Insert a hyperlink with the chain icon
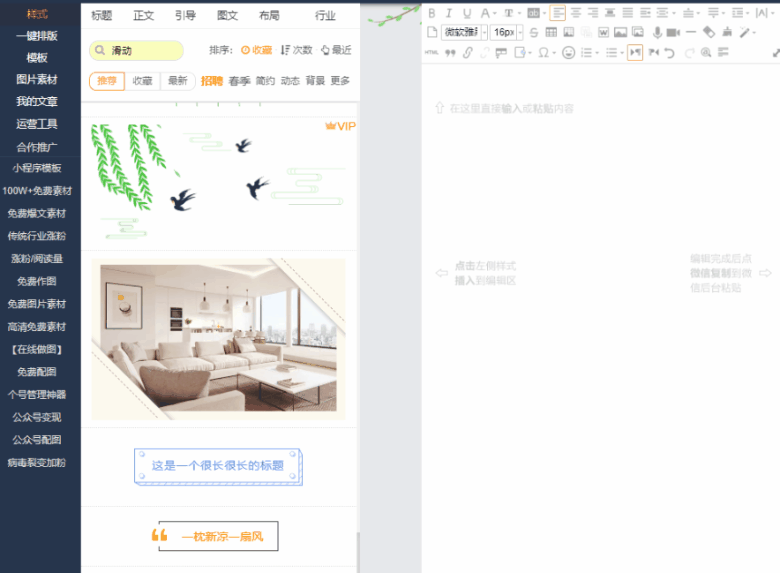 click(x=467, y=53)
